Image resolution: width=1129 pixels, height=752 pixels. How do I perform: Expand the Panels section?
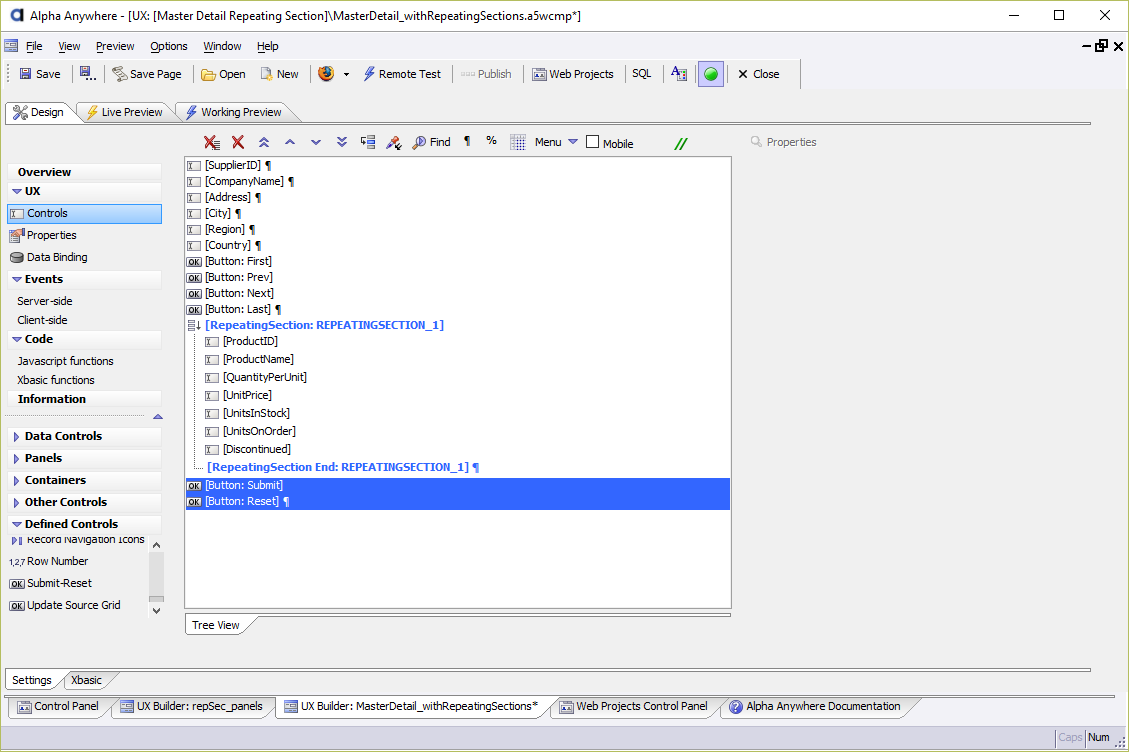pos(17,459)
